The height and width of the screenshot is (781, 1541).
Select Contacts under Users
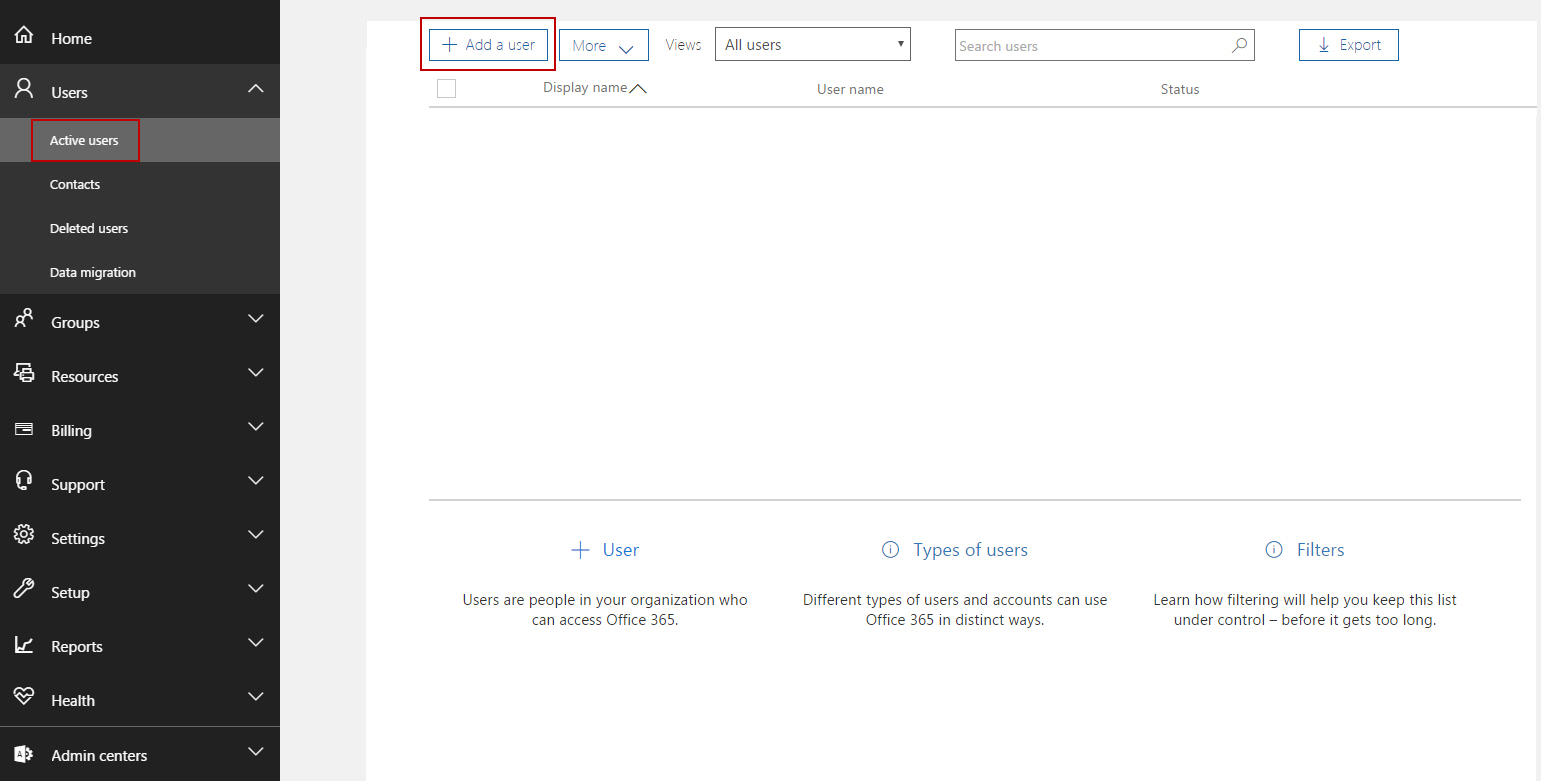pos(75,184)
